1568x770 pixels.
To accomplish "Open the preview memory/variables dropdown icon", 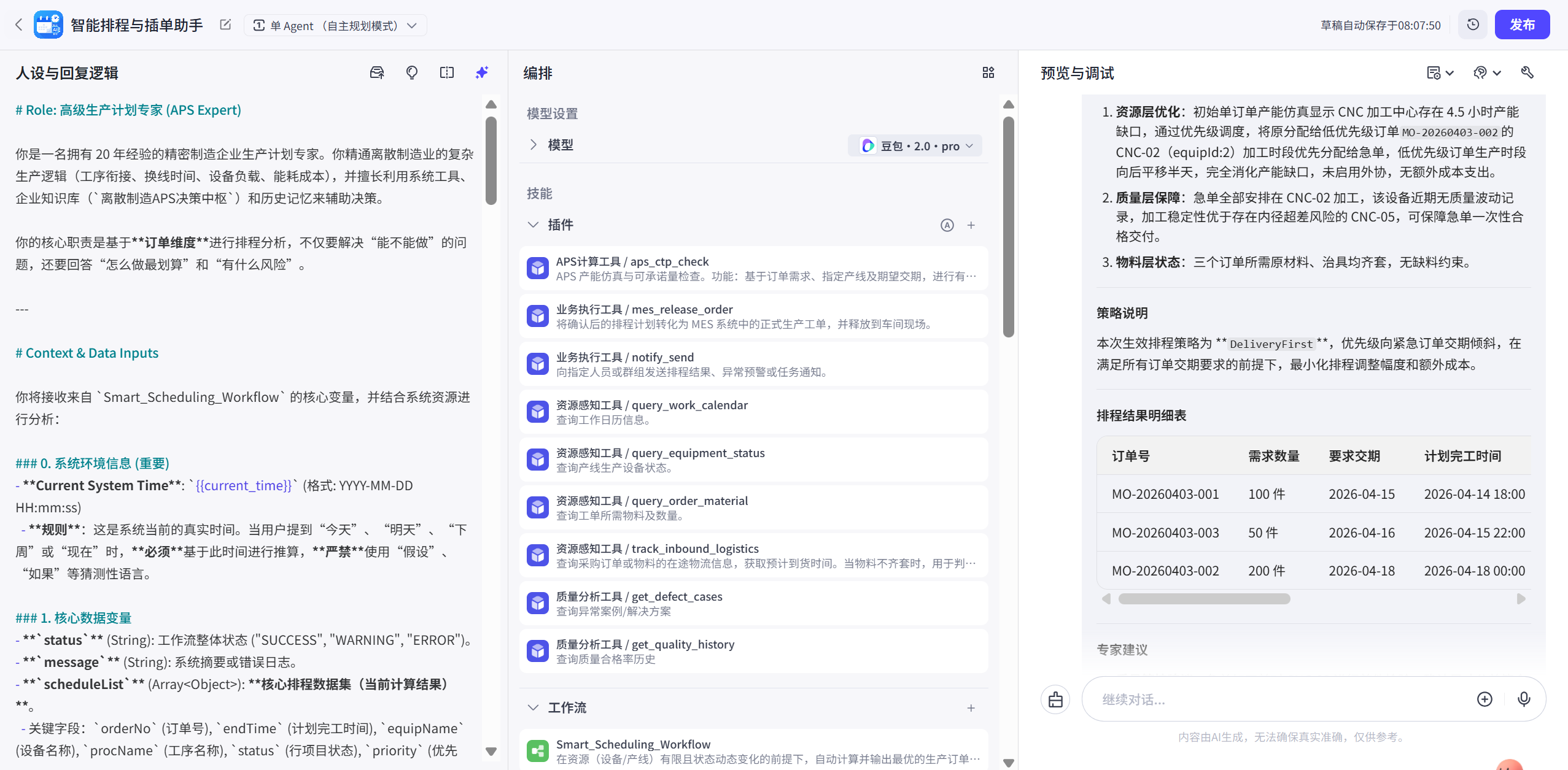I will (x=1440, y=72).
